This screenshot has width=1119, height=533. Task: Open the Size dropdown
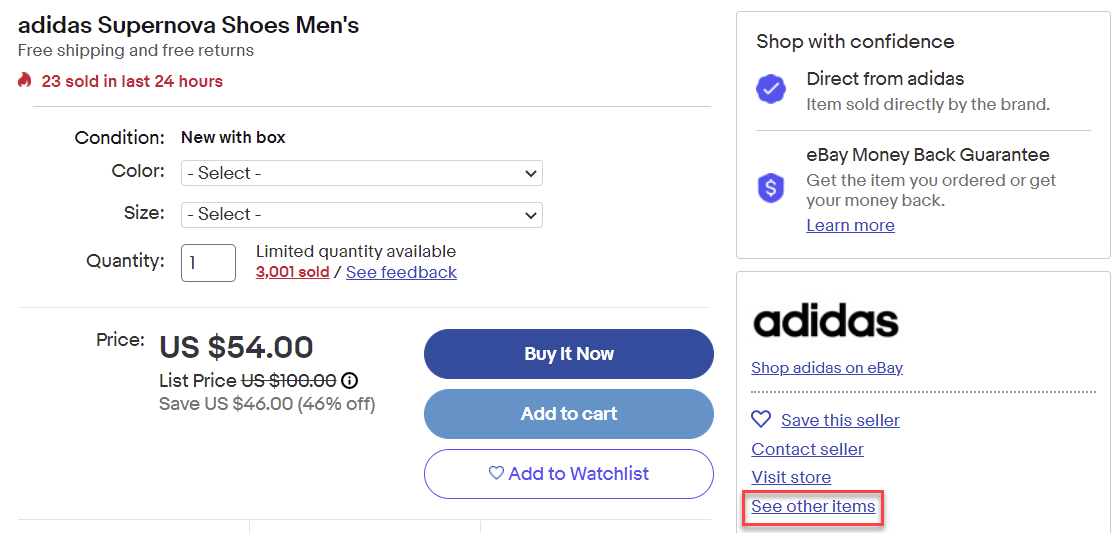(x=361, y=214)
